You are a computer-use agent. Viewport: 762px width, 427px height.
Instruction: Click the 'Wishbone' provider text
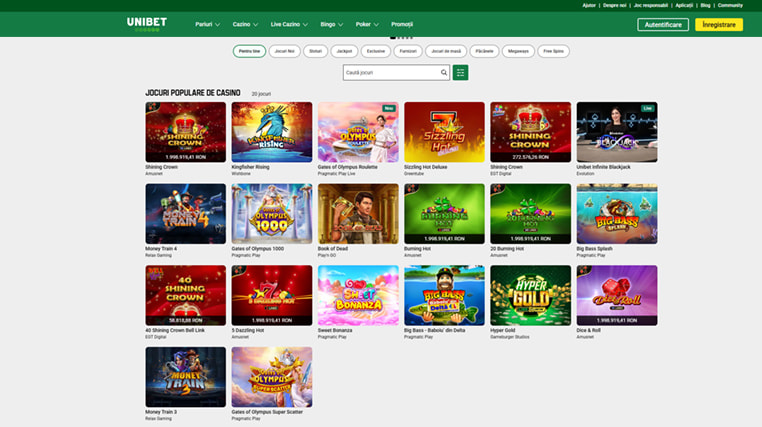241,173
